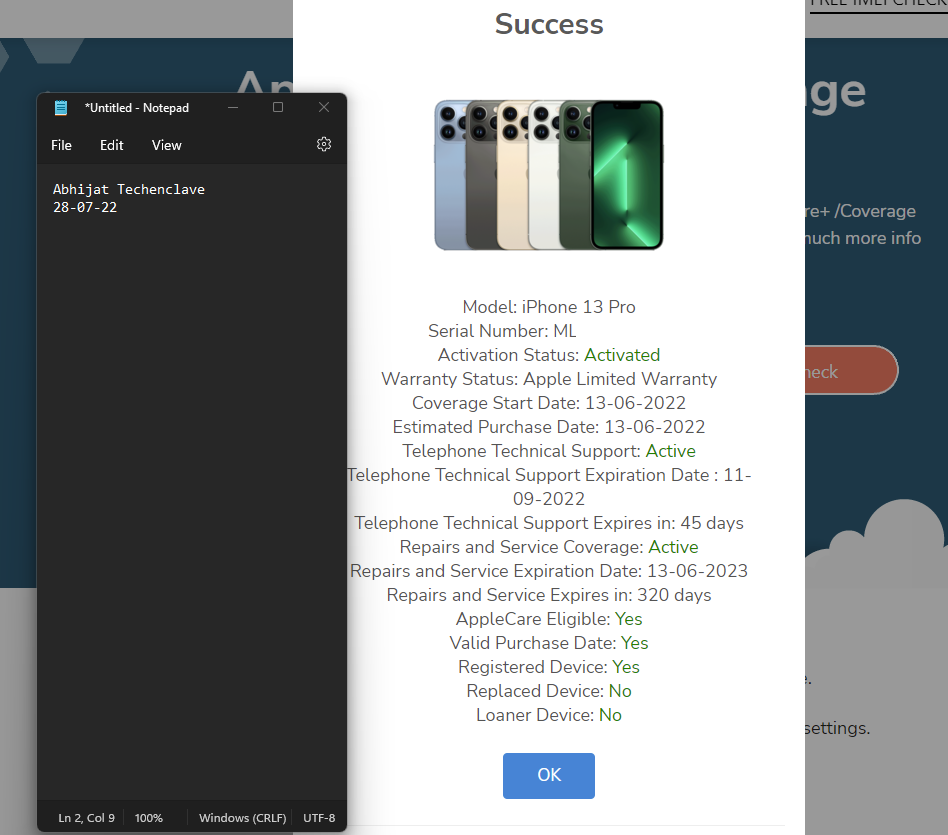Screen dimensions: 948x835
Task: Click 'Telephone Technical Support Expires in: 45 days'
Action: pyautogui.click(x=549, y=523)
